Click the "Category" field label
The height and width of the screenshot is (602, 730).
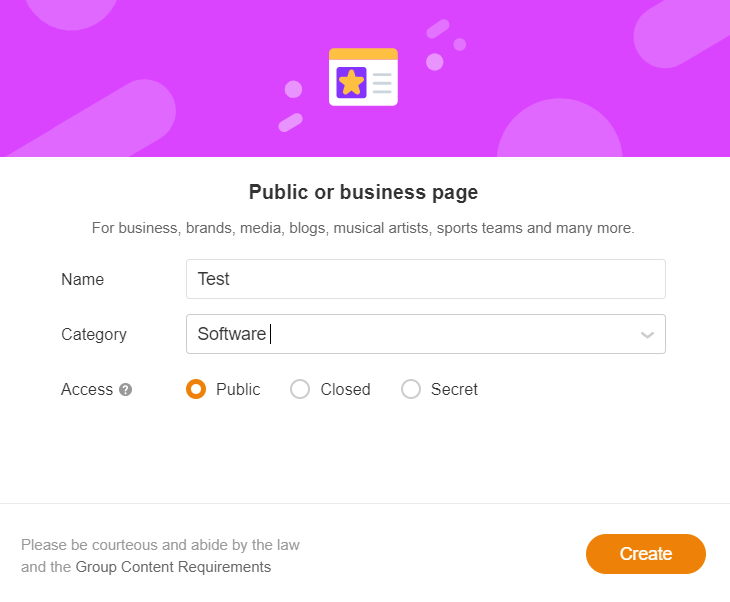click(94, 334)
